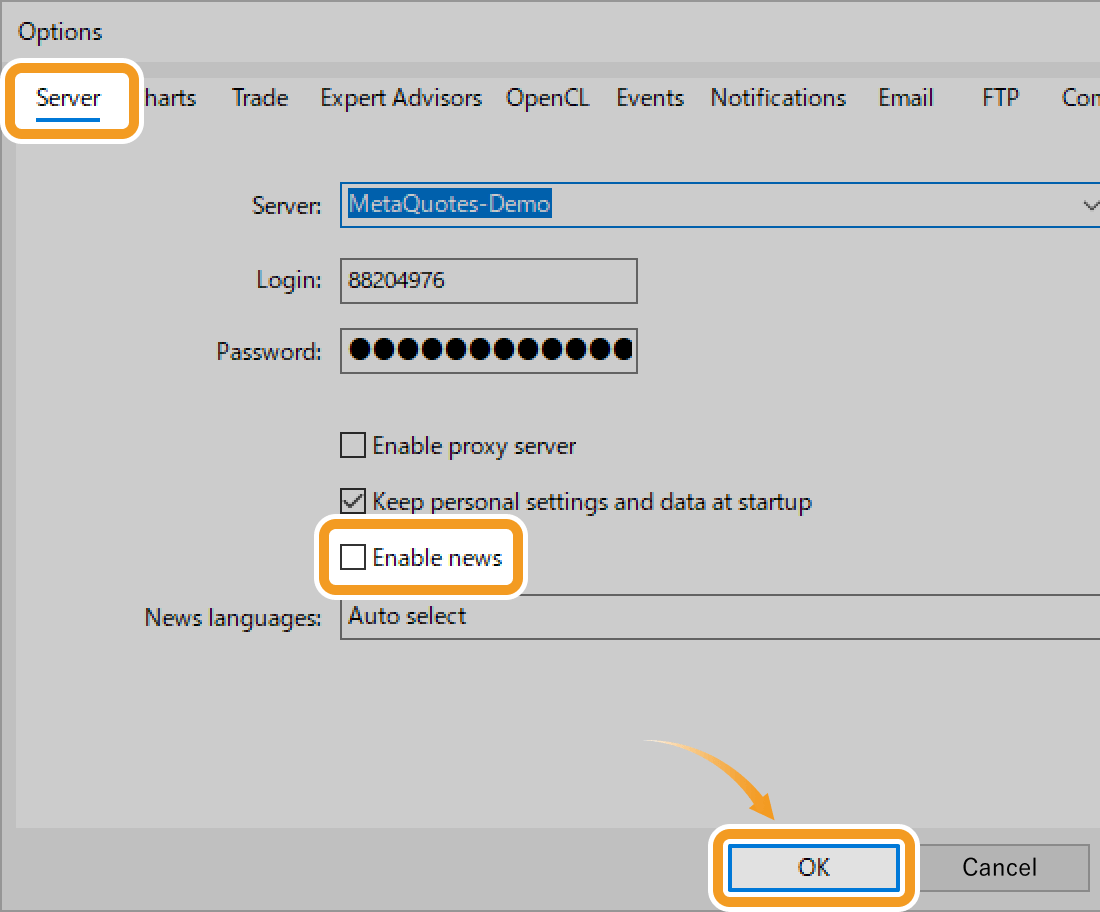The width and height of the screenshot is (1100, 912).
Task: Open the Expert Advisors tab
Action: pyautogui.click(x=401, y=98)
